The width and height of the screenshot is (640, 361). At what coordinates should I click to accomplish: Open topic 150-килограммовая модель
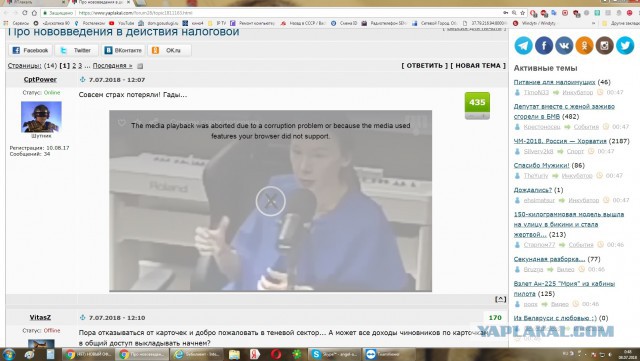pyautogui.click(x=569, y=224)
